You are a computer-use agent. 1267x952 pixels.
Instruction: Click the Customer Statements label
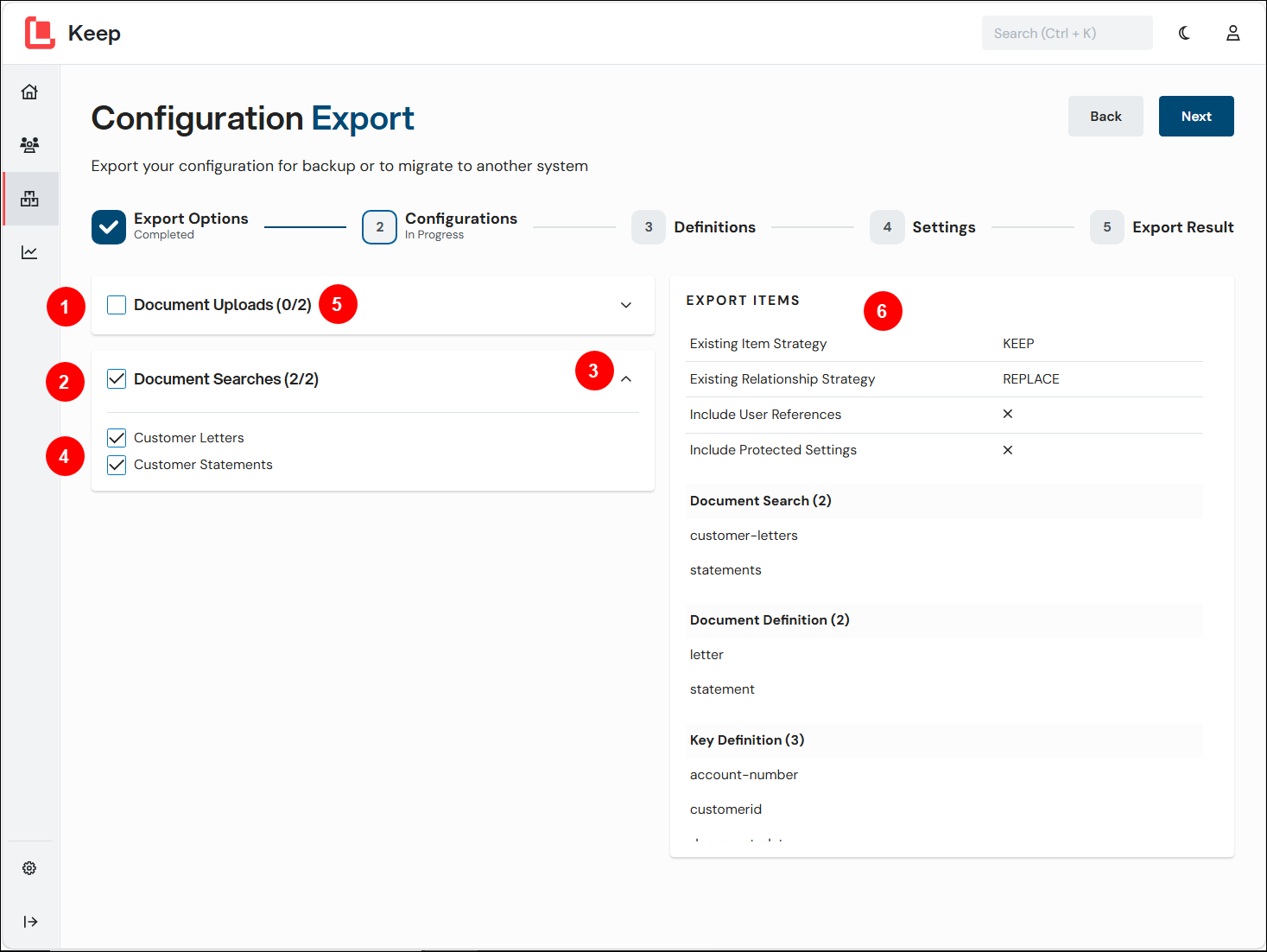(x=203, y=465)
